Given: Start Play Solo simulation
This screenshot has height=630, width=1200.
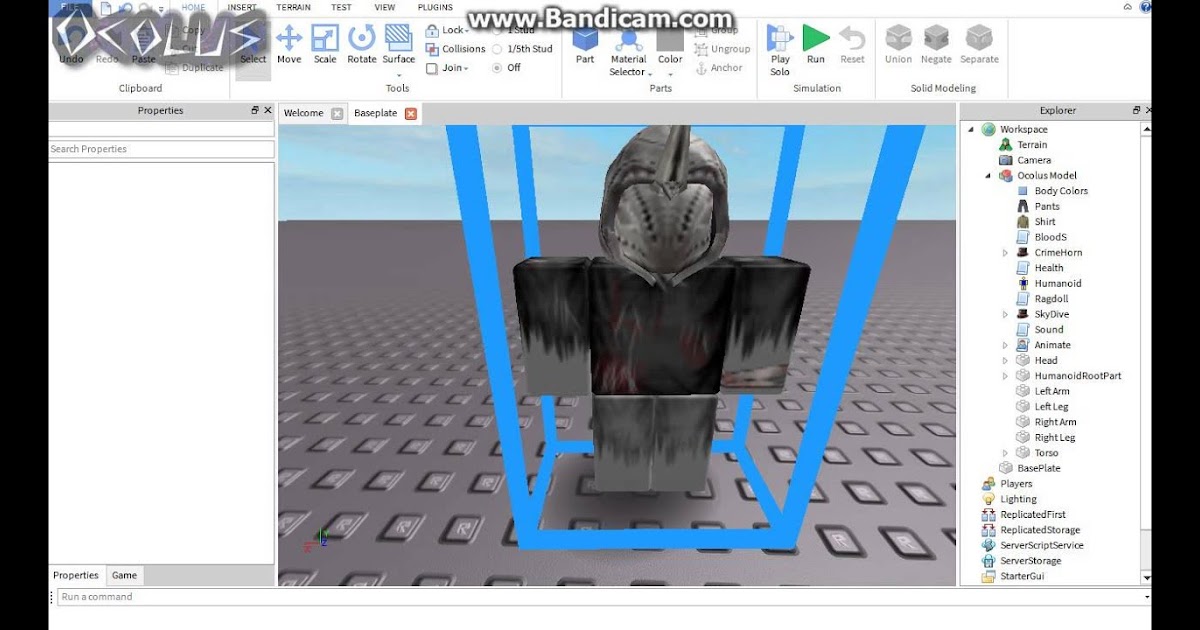Looking at the screenshot, I should tap(780, 50).
